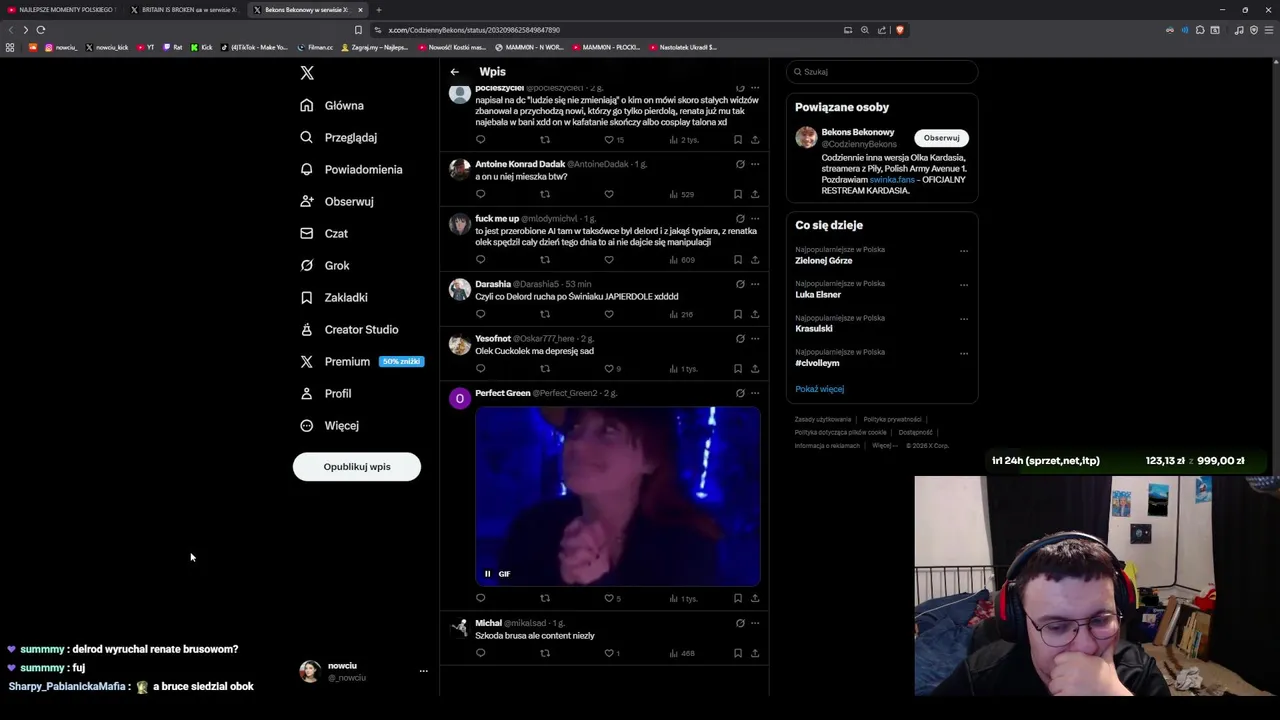Like fuck me up's post
Screen dimensions: 1280x720
pos(608,260)
